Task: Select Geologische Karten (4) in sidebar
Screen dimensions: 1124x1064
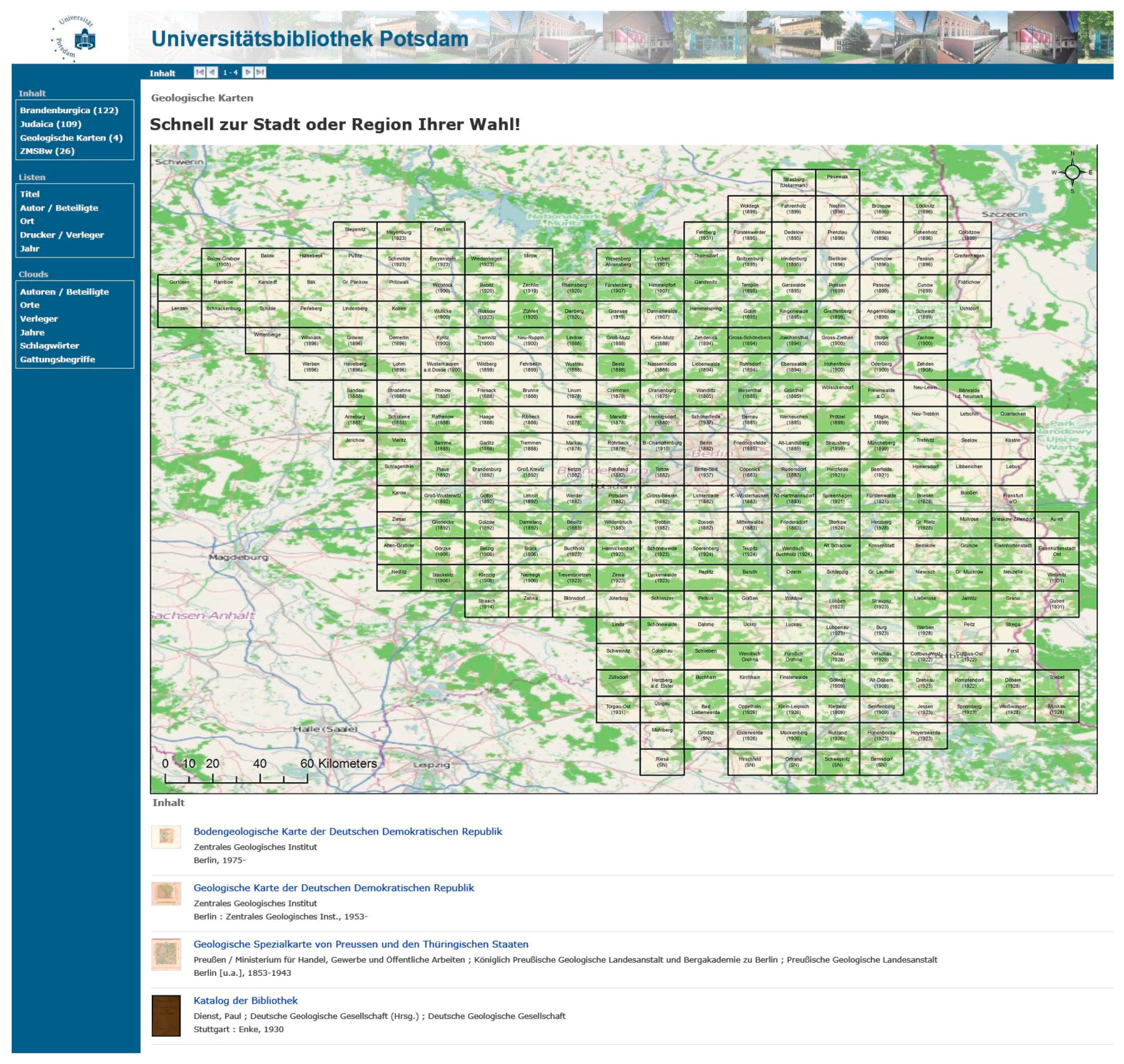Action: point(72,138)
